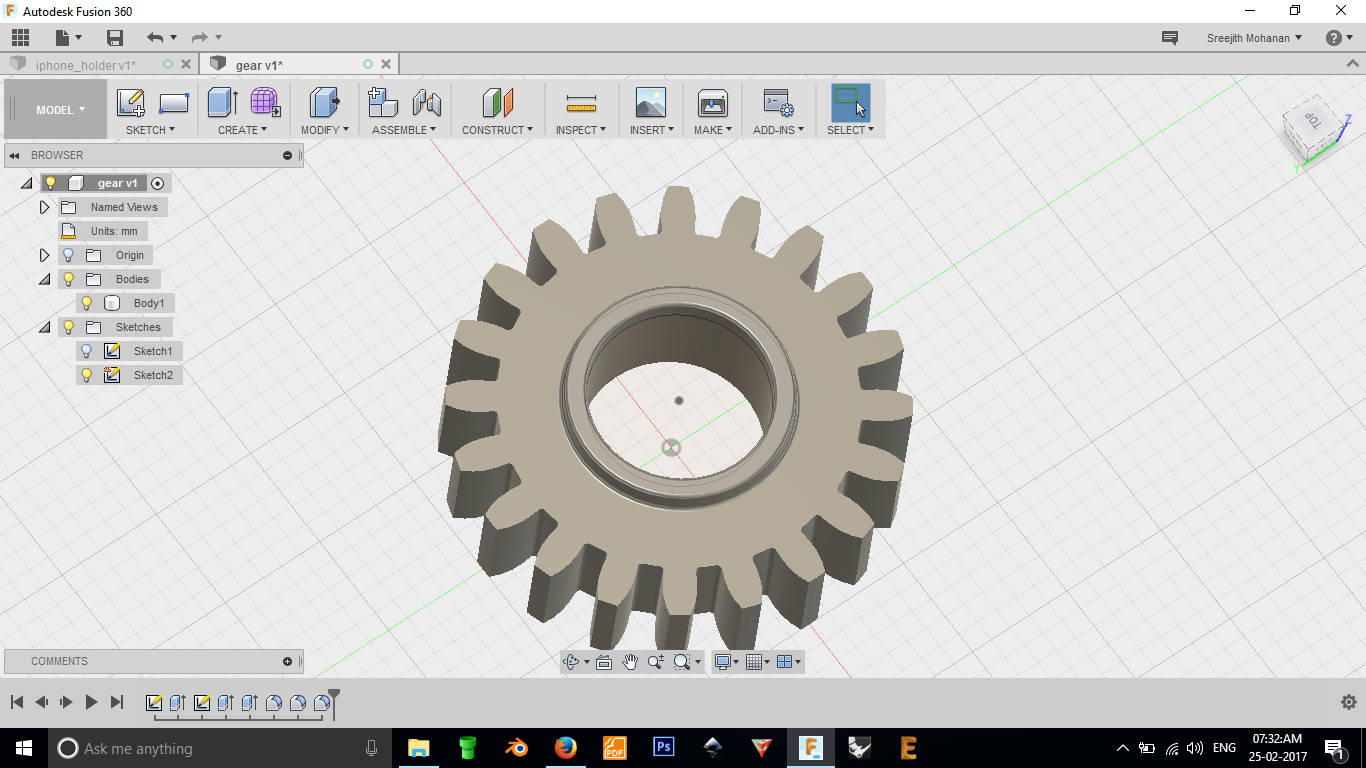Select the Zoom magnifier tool
Viewport: 1366px width, 768px height.
click(x=656, y=662)
